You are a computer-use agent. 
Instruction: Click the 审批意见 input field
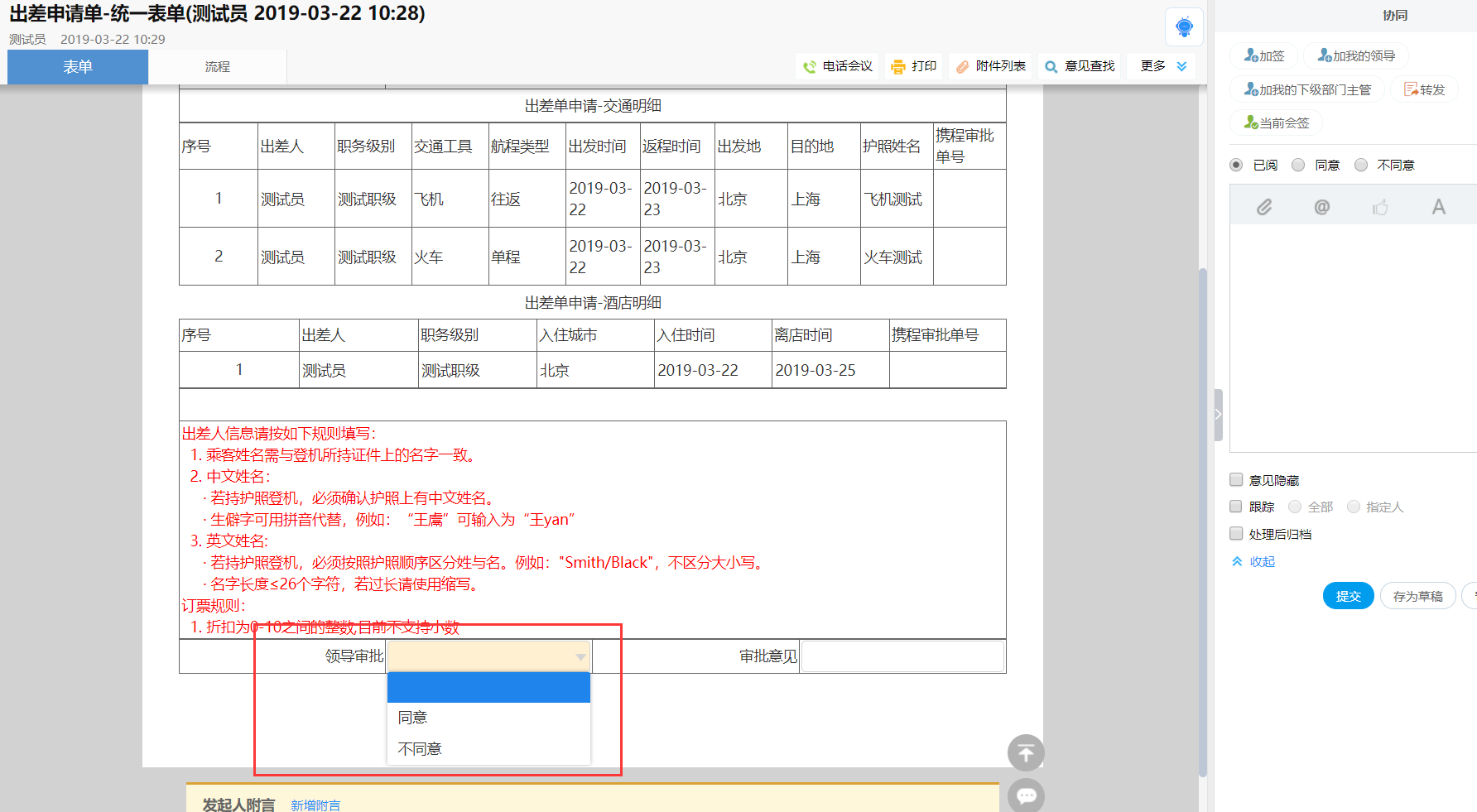(902, 656)
